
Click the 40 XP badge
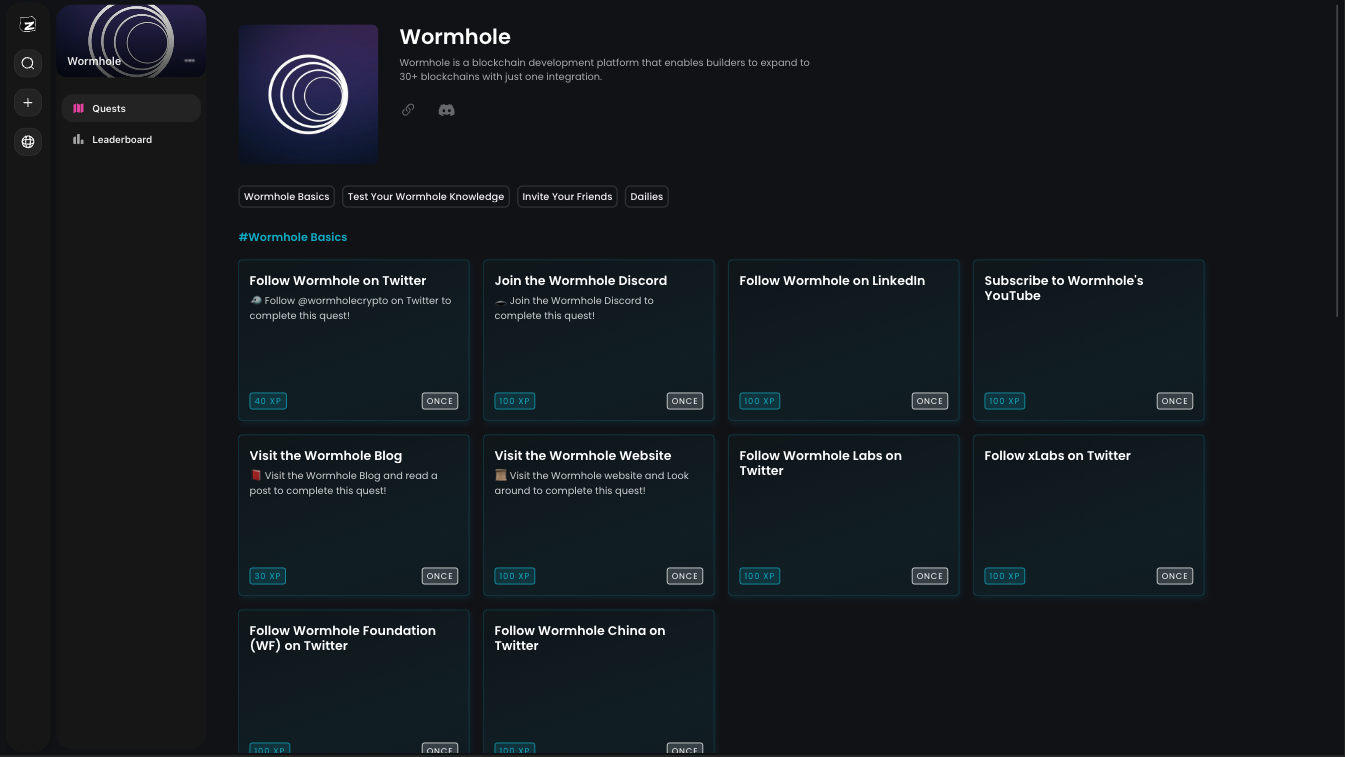coord(267,400)
